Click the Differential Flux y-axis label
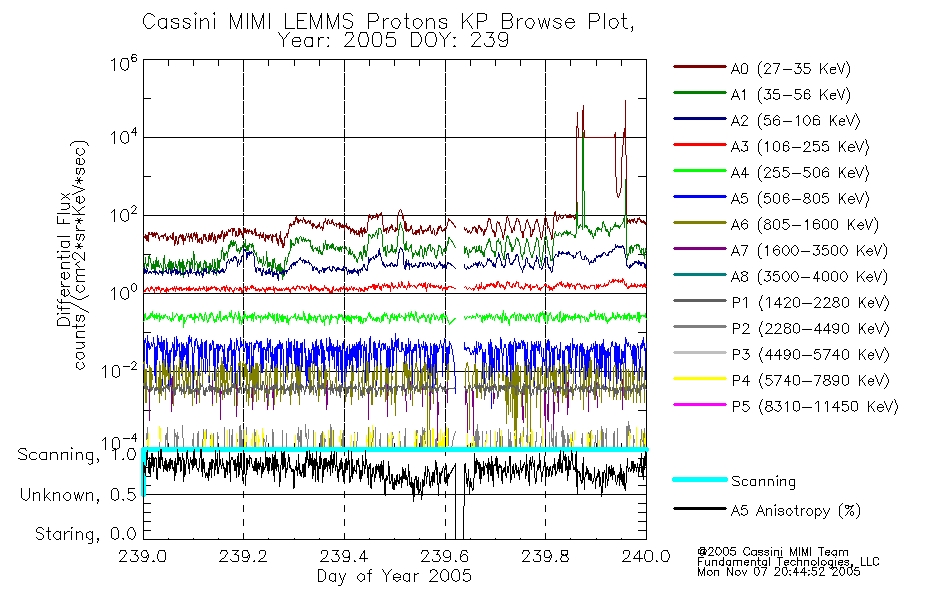Viewport: 950px width, 600px height. (71, 255)
